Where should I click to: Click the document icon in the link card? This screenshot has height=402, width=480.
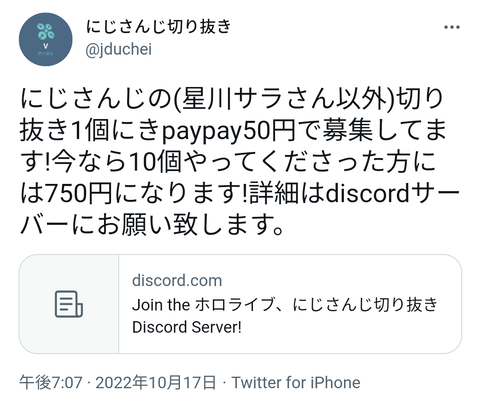[x=69, y=304]
